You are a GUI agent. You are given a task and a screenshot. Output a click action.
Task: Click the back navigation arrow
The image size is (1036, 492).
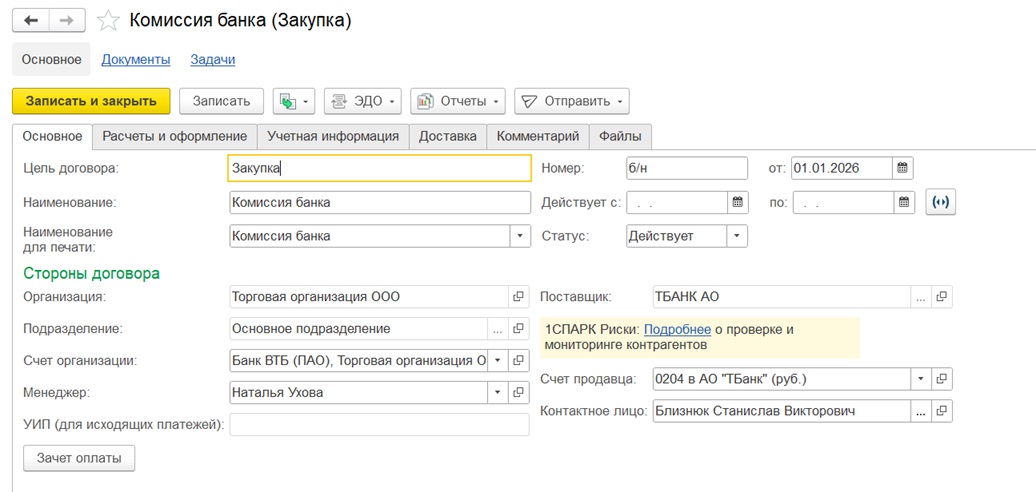tap(30, 20)
